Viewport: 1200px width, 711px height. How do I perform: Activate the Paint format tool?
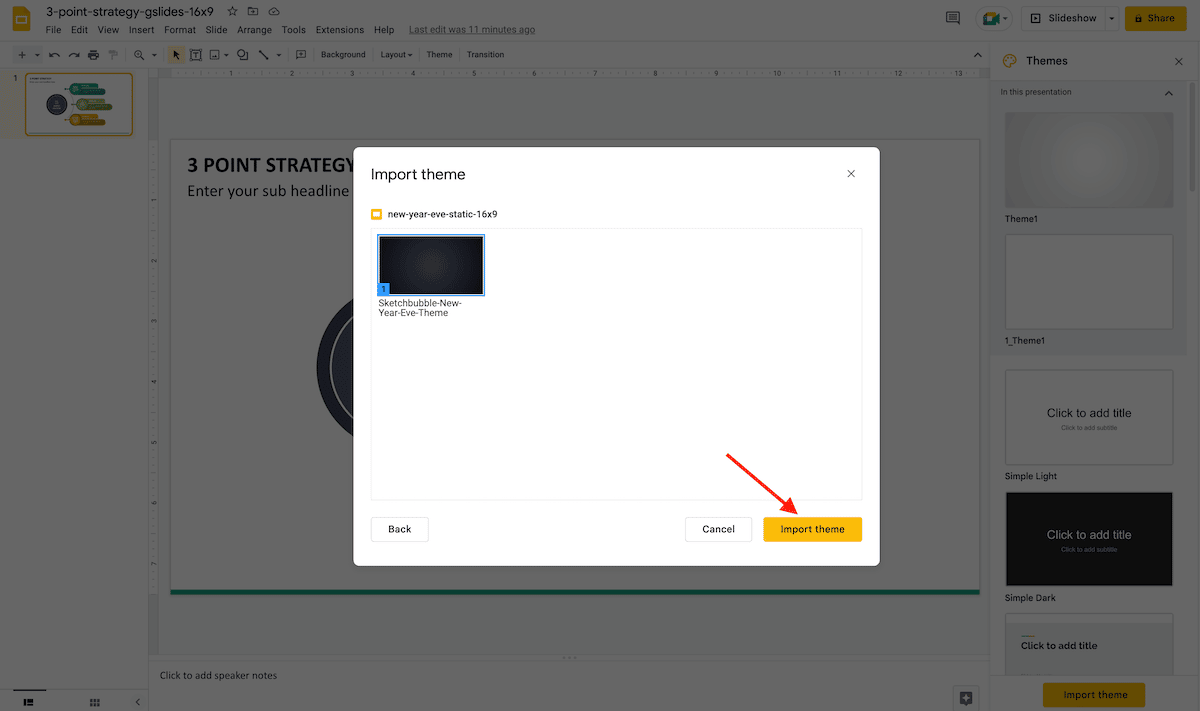[x=113, y=54]
